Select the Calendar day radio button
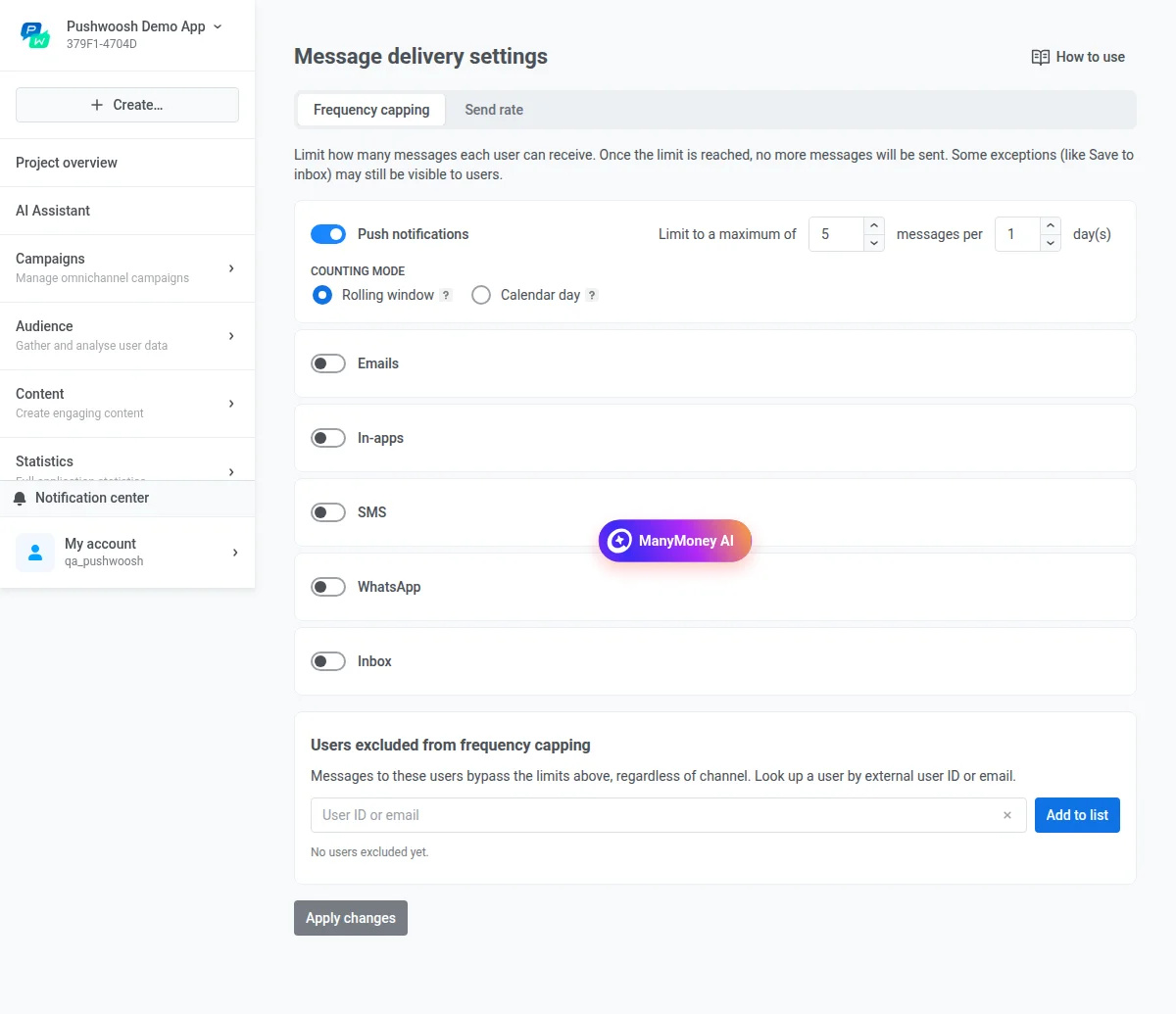This screenshot has width=1176, height=1014. (481, 295)
